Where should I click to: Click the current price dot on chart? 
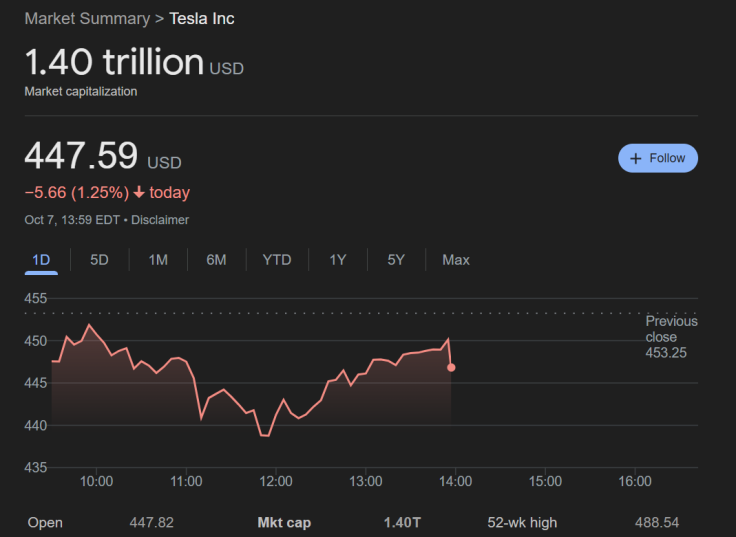point(451,368)
